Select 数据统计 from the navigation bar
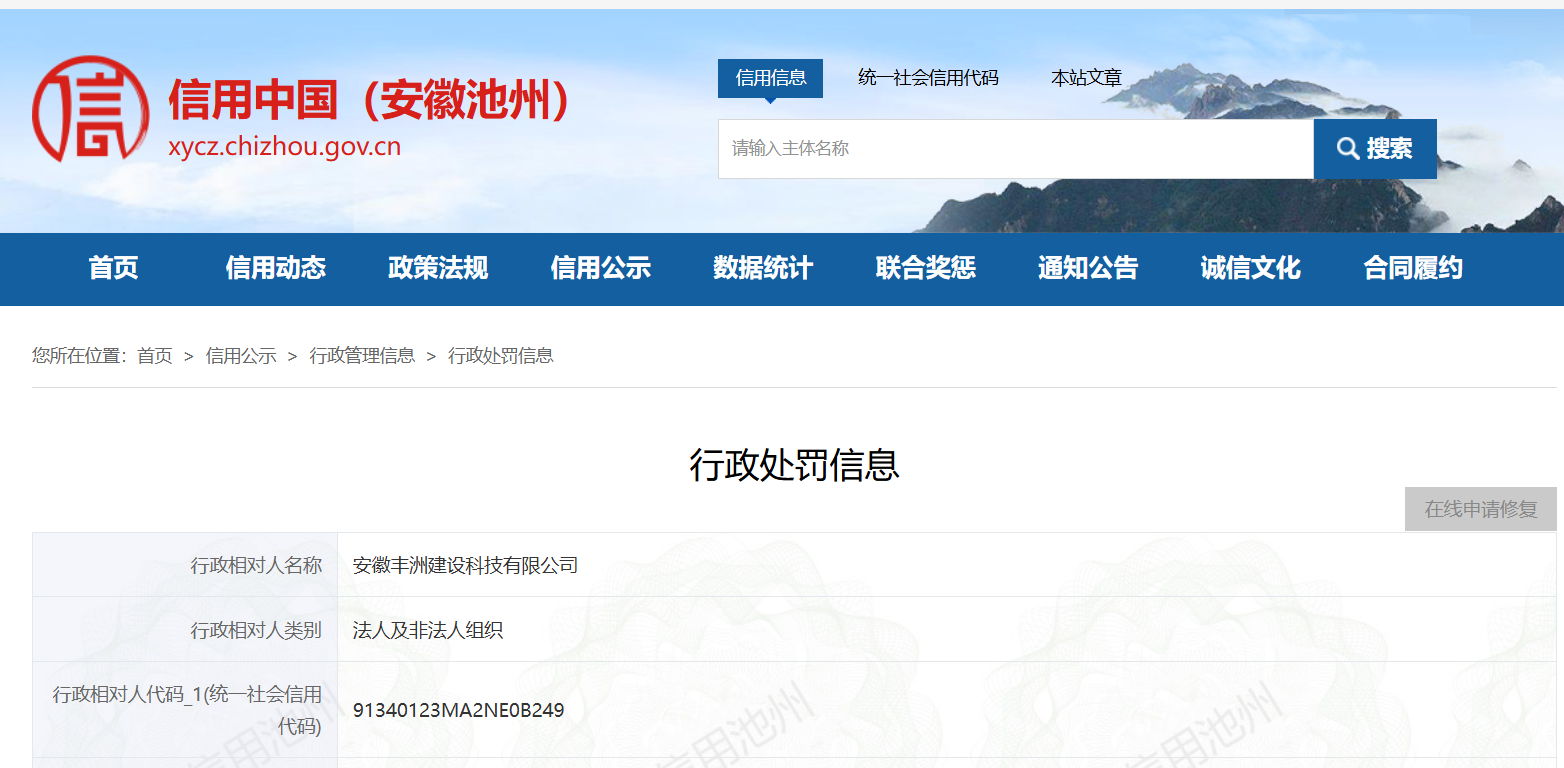The width and height of the screenshot is (1564, 768). coord(763,268)
